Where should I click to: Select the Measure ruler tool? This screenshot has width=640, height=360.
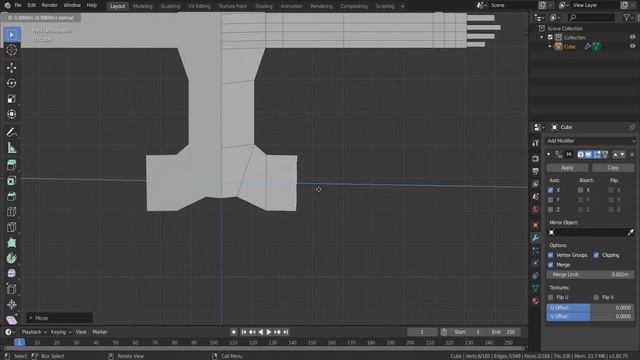(11, 148)
